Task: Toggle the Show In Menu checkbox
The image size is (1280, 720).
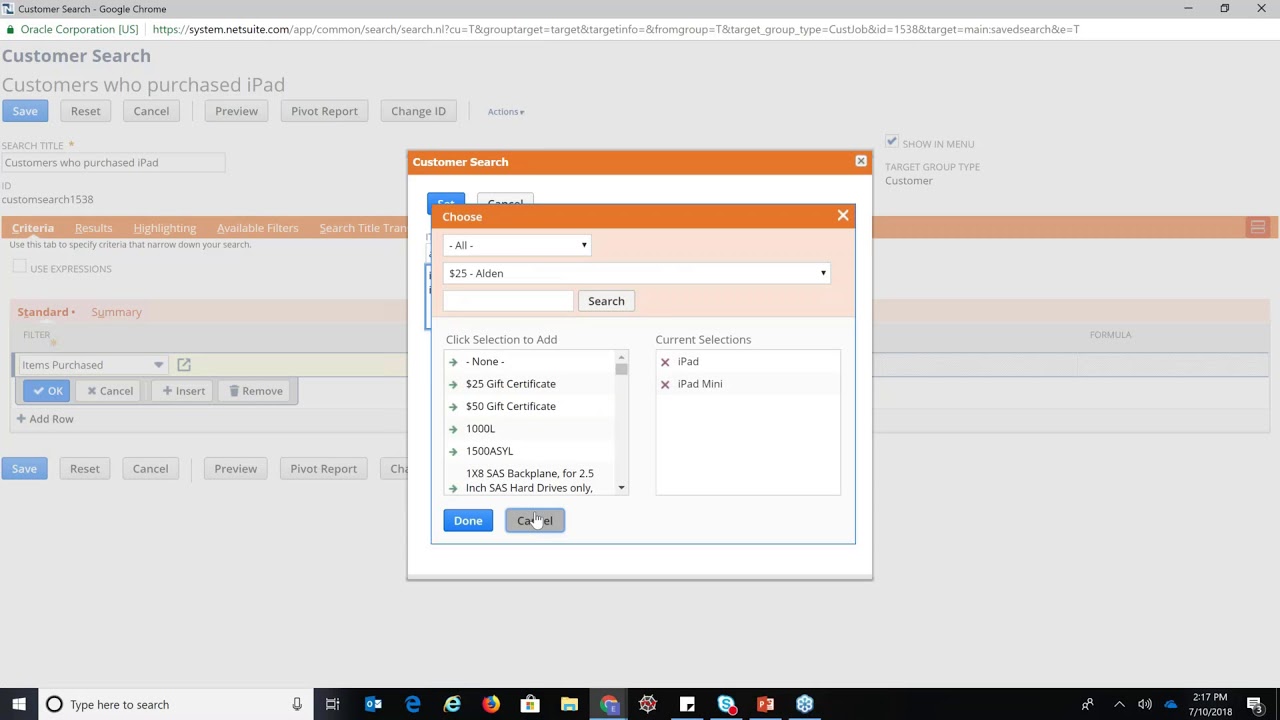Action: (x=891, y=143)
